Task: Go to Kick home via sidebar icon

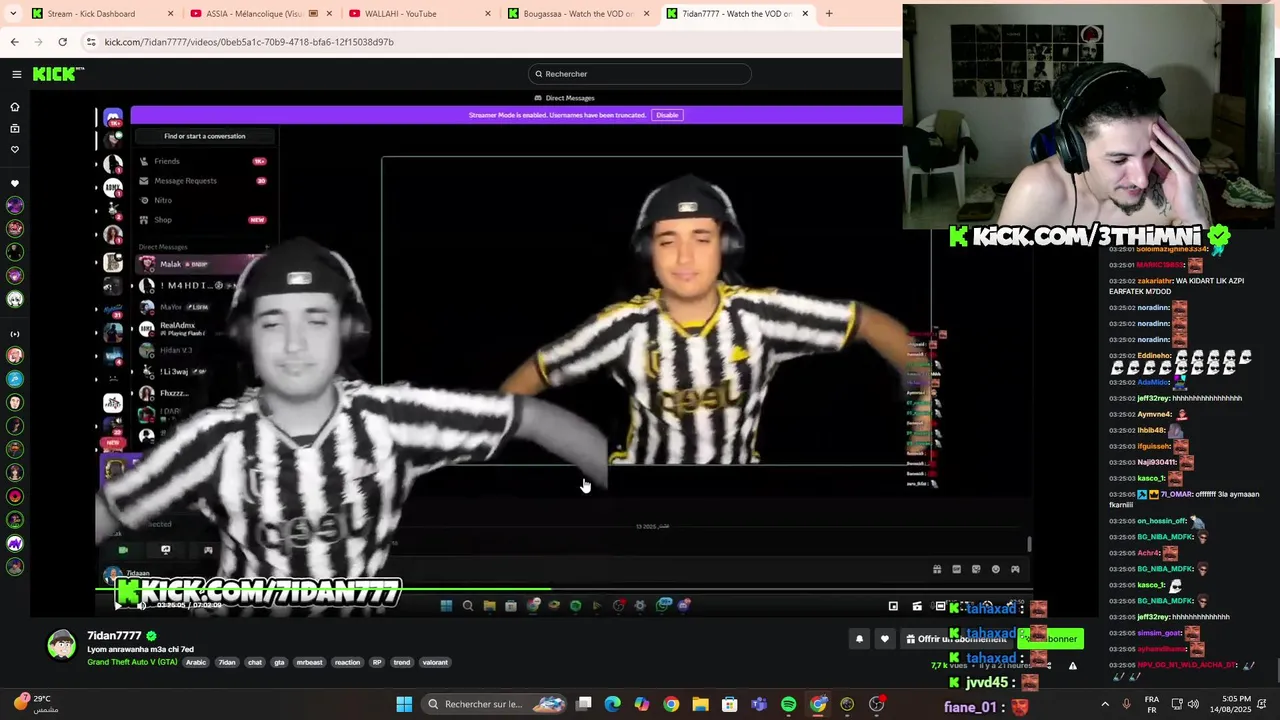Action: (15, 107)
